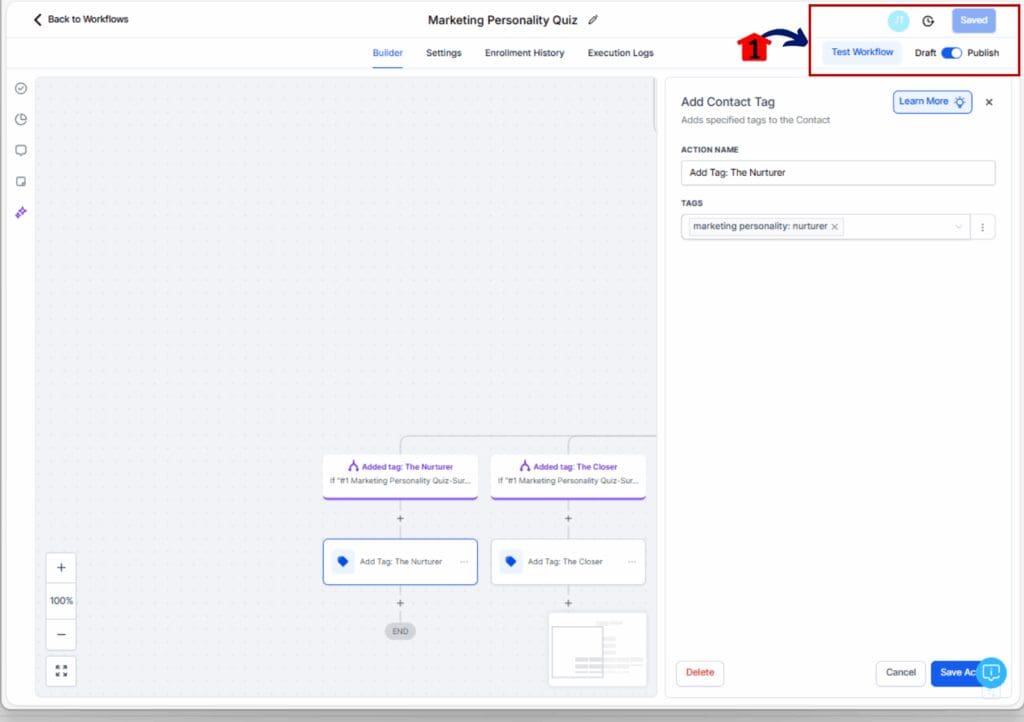Image resolution: width=1024 pixels, height=722 pixels.
Task: Click the Test Workflow button
Action: [861, 52]
